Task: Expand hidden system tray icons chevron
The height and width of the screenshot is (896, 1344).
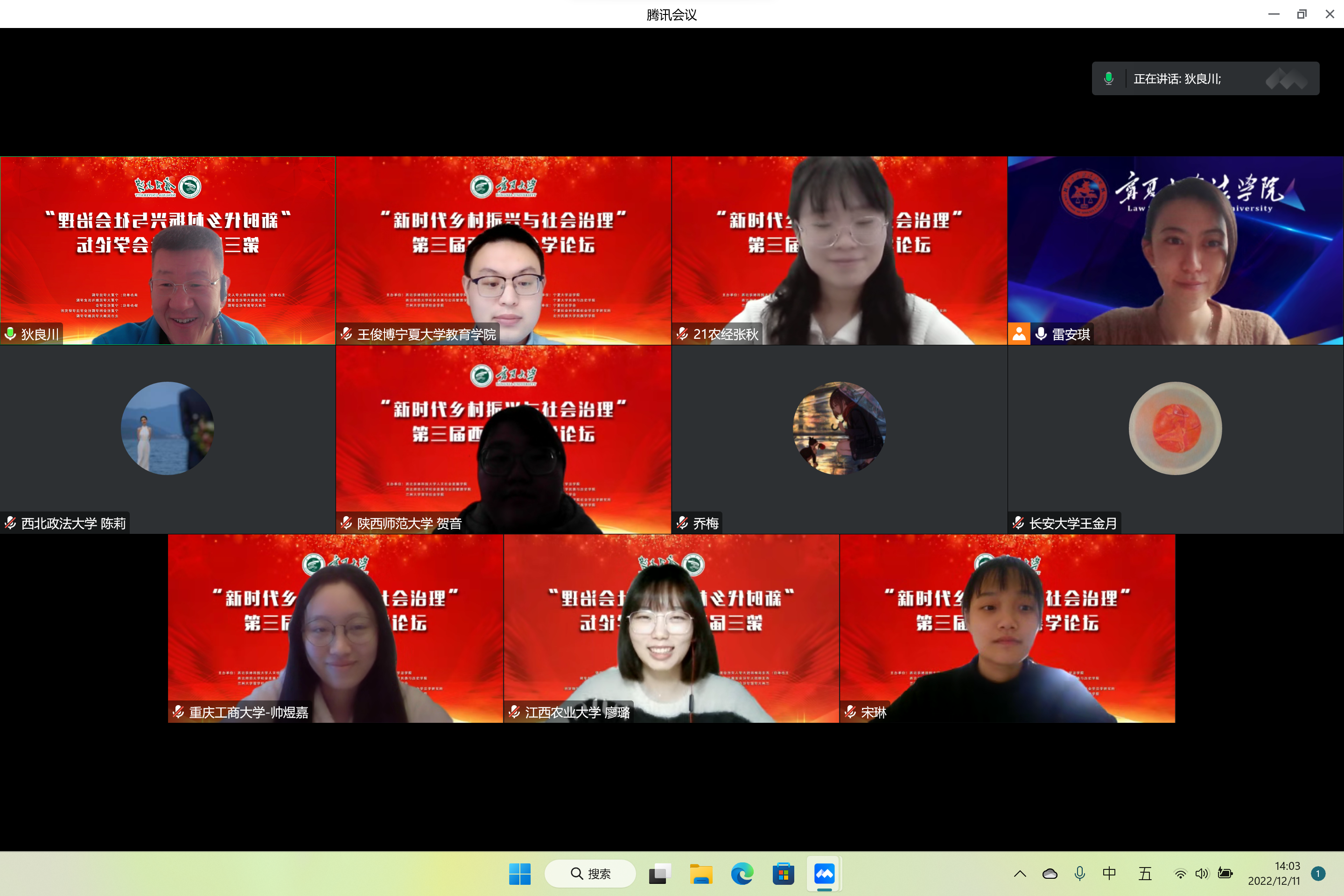Action: click(1020, 873)
